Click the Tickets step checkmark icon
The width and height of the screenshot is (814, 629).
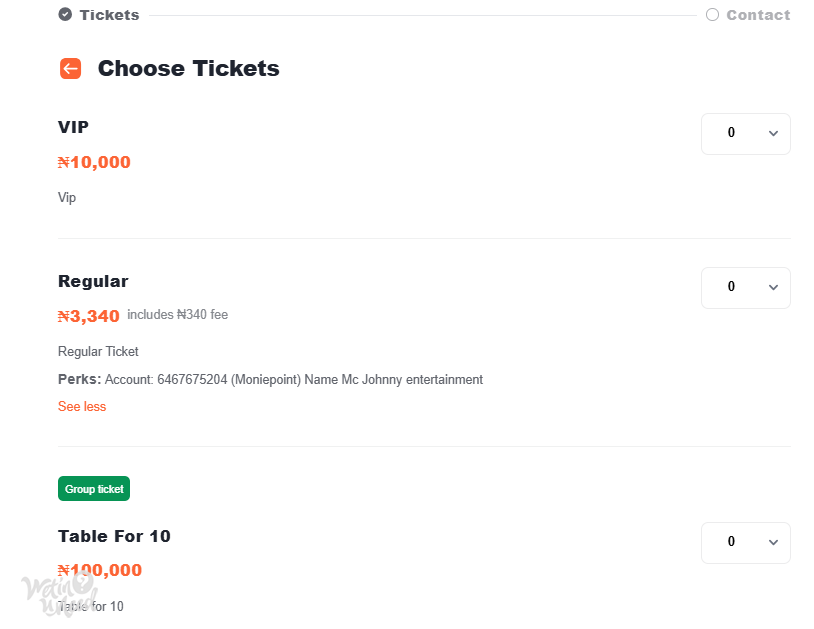pos(65,15)
